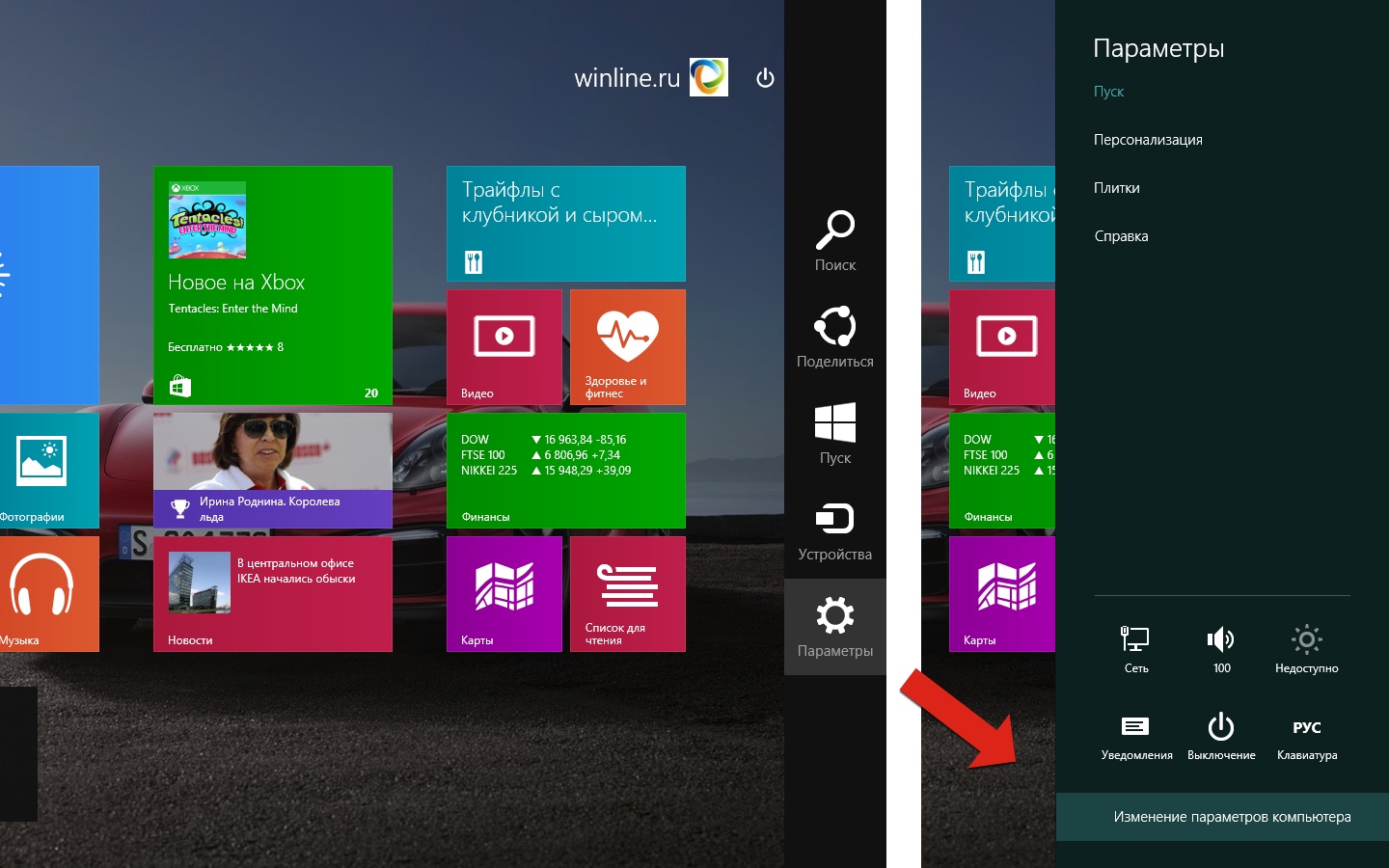Click the power button next to the user avatar
Image resolution: width=1389 pixels, height=868 pixels.
click(x=765, y=78)
